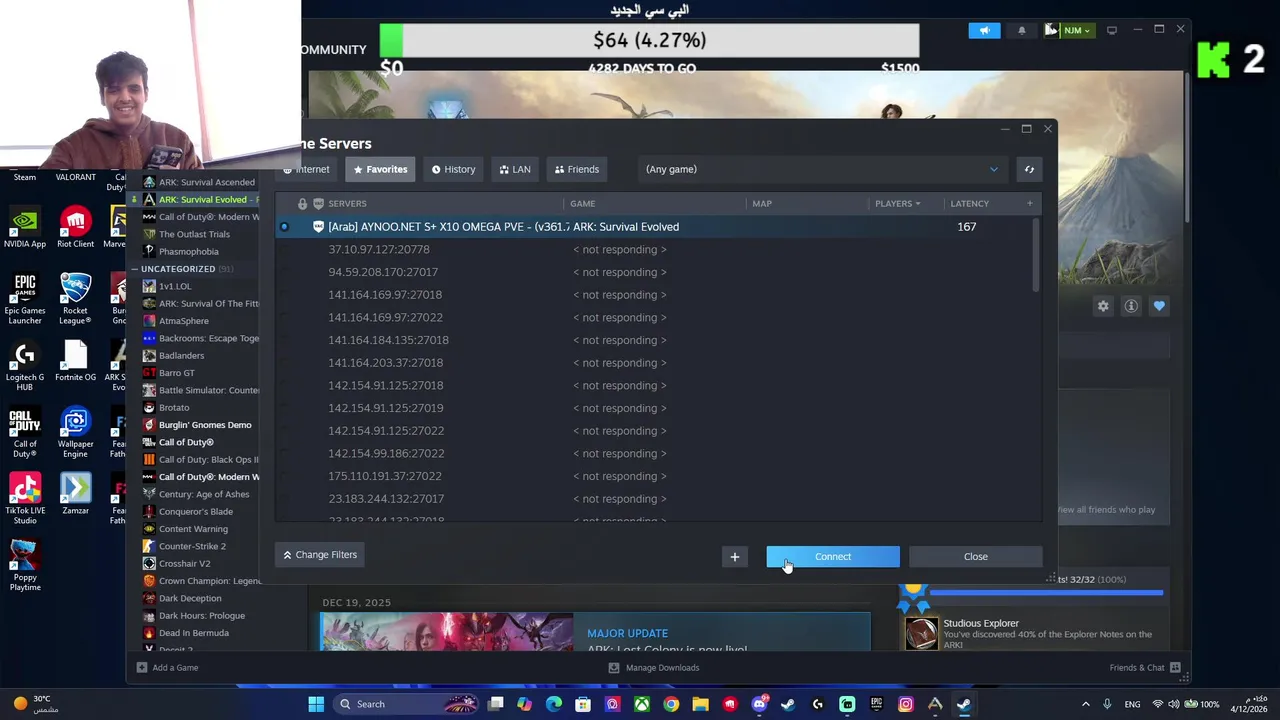
Task: Select the AYNOO.NET OMEGA PVE server row
Action: tap(655, 227)
